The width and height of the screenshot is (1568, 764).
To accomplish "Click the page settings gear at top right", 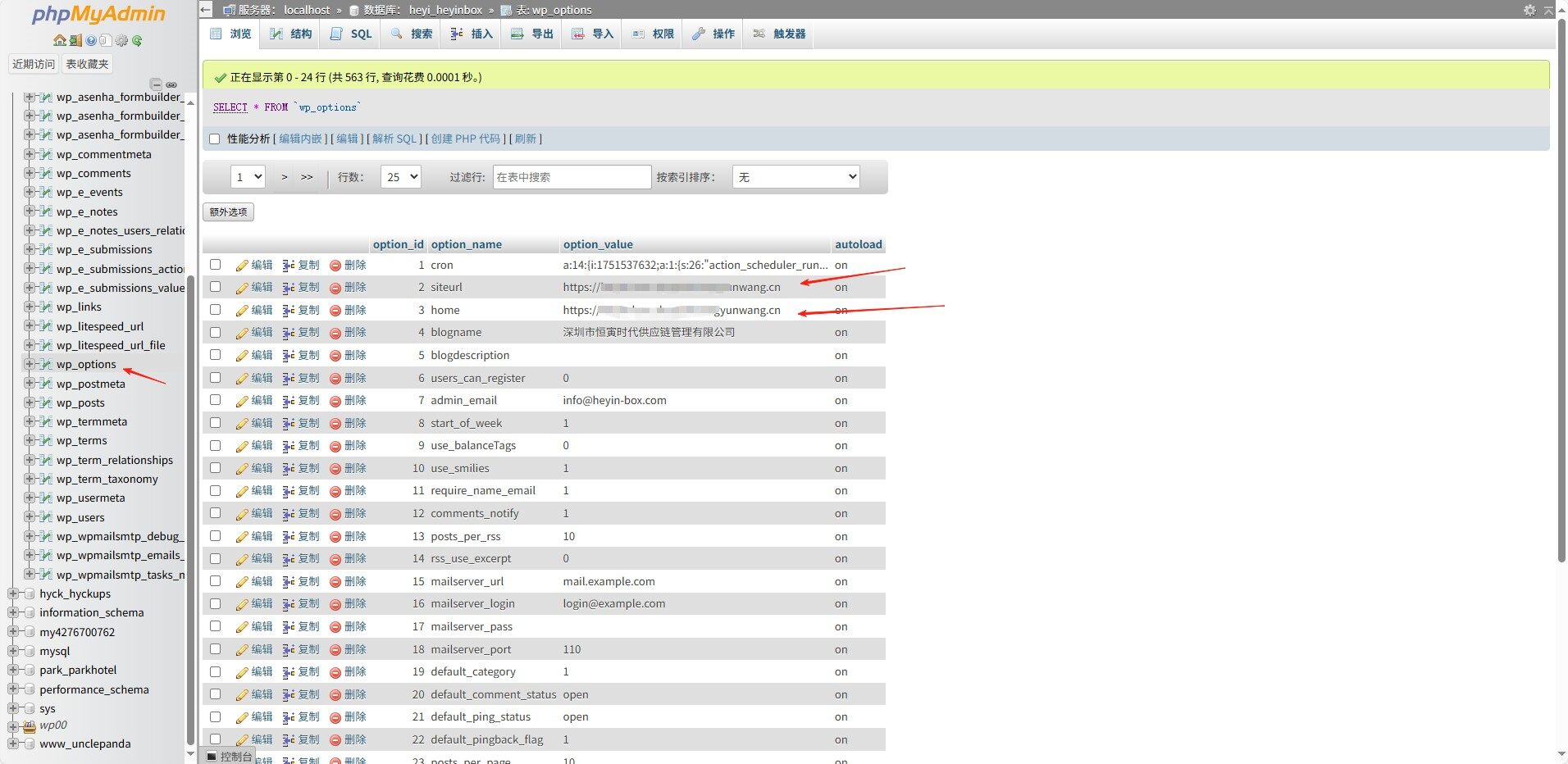I will (1529, 10).
